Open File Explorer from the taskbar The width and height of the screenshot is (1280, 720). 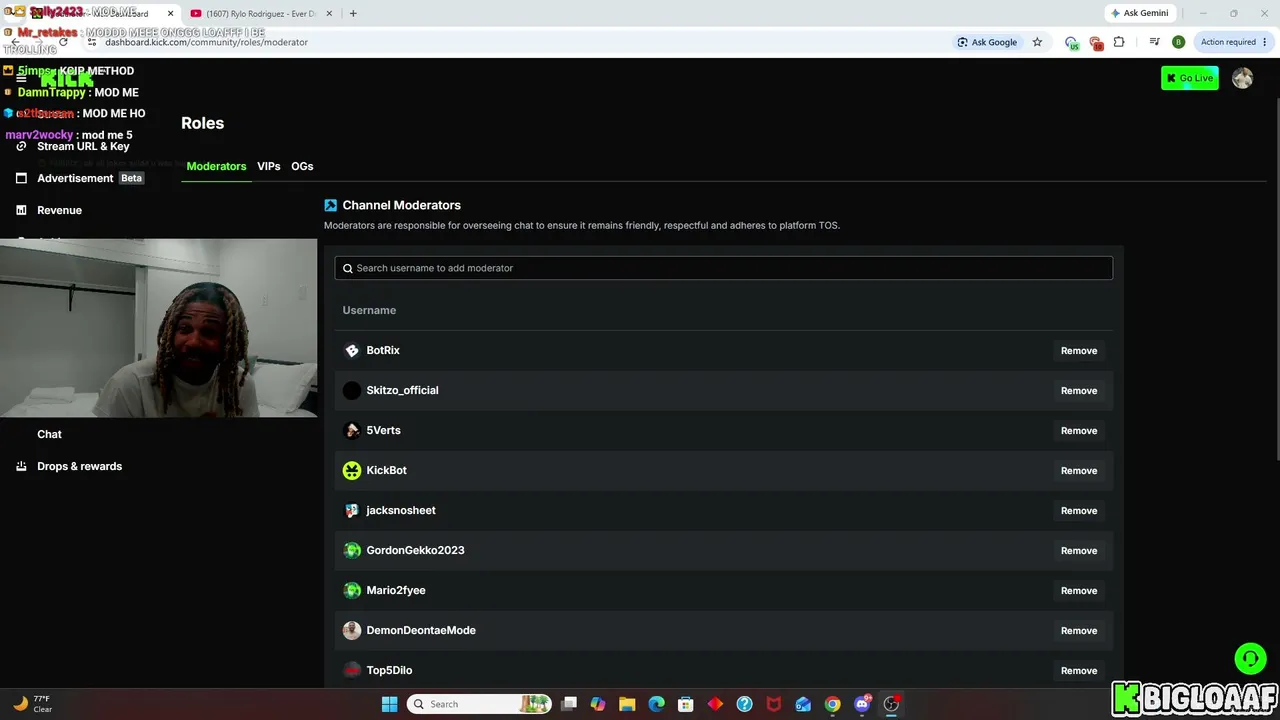pyautogui.click(x=627, y=704)
